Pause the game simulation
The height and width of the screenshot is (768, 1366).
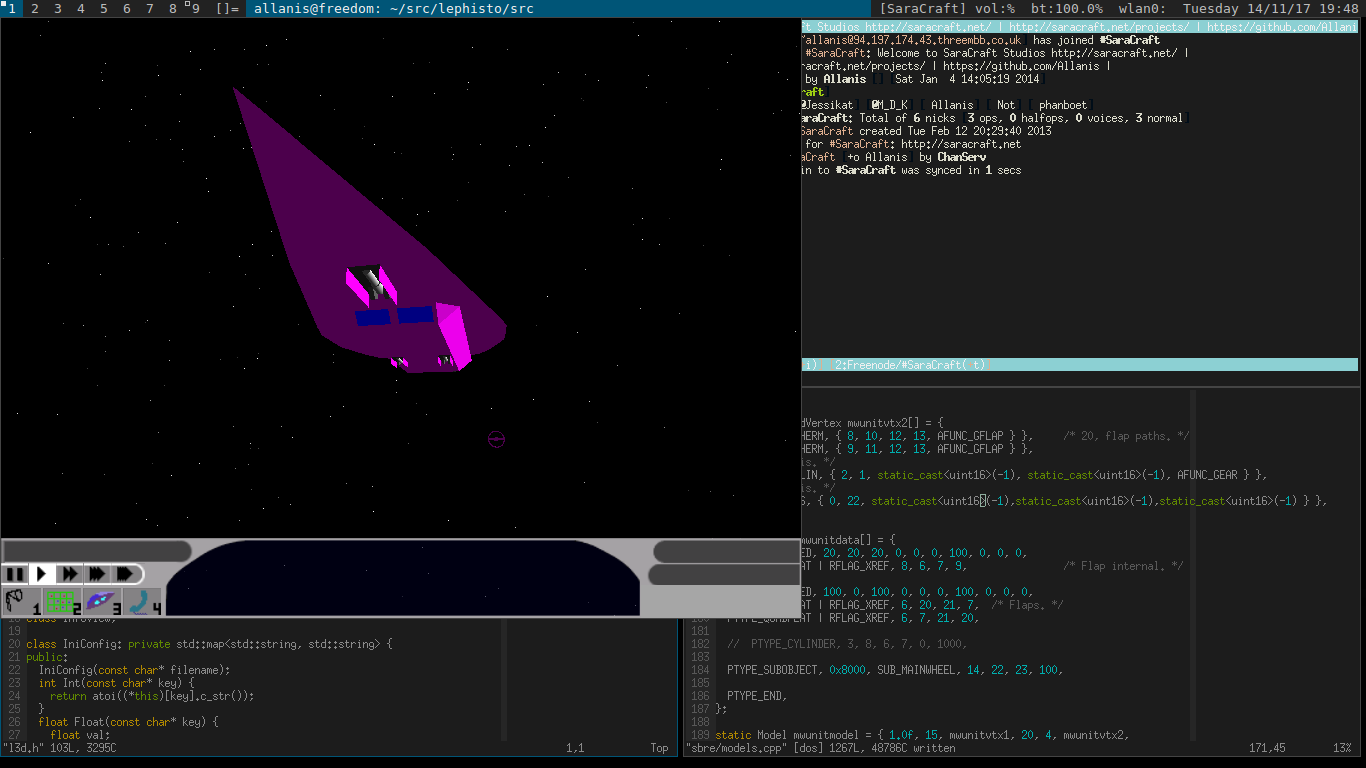click(x=15, y=574)
